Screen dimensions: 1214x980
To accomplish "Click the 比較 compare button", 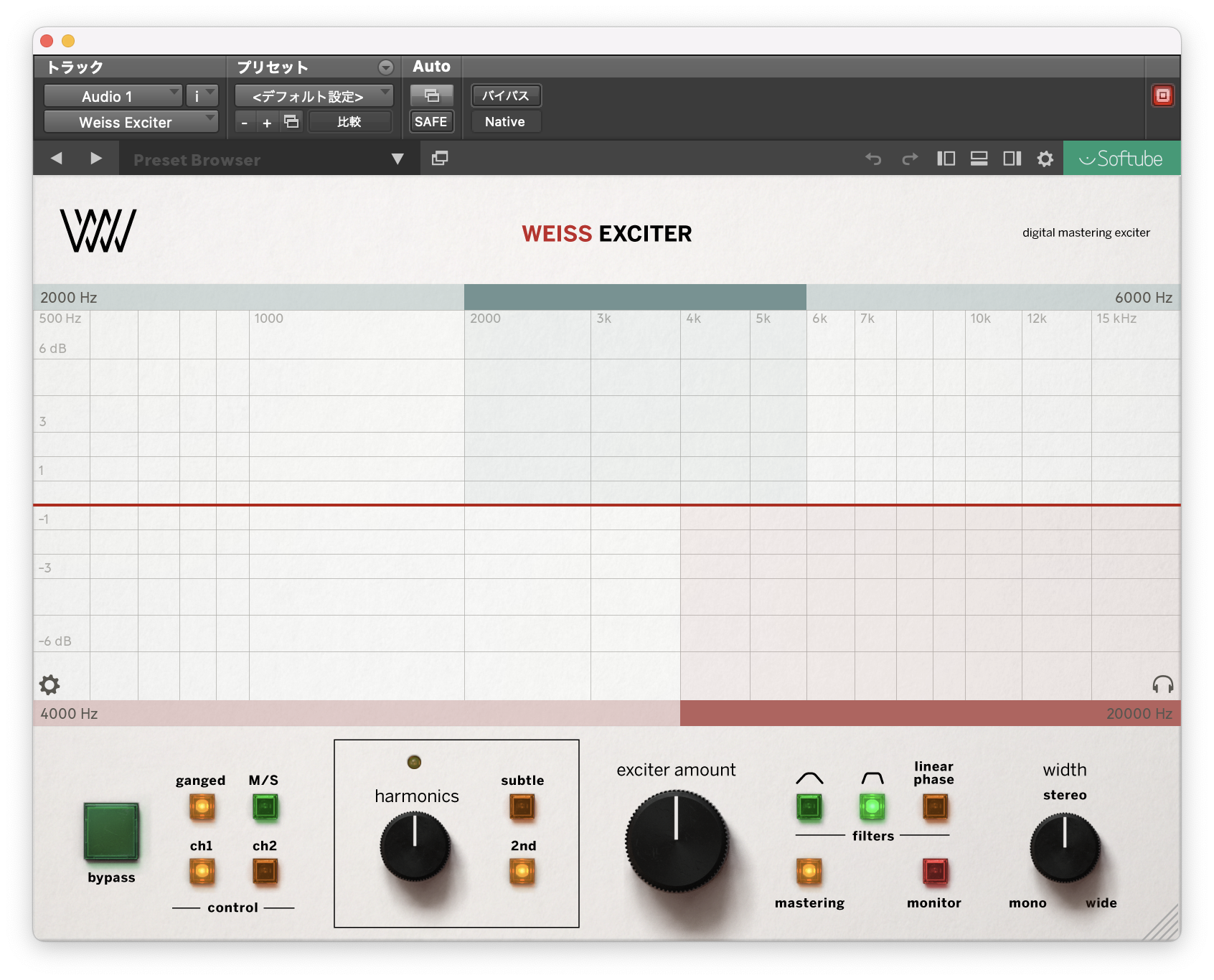I will [x=350, y=122].
